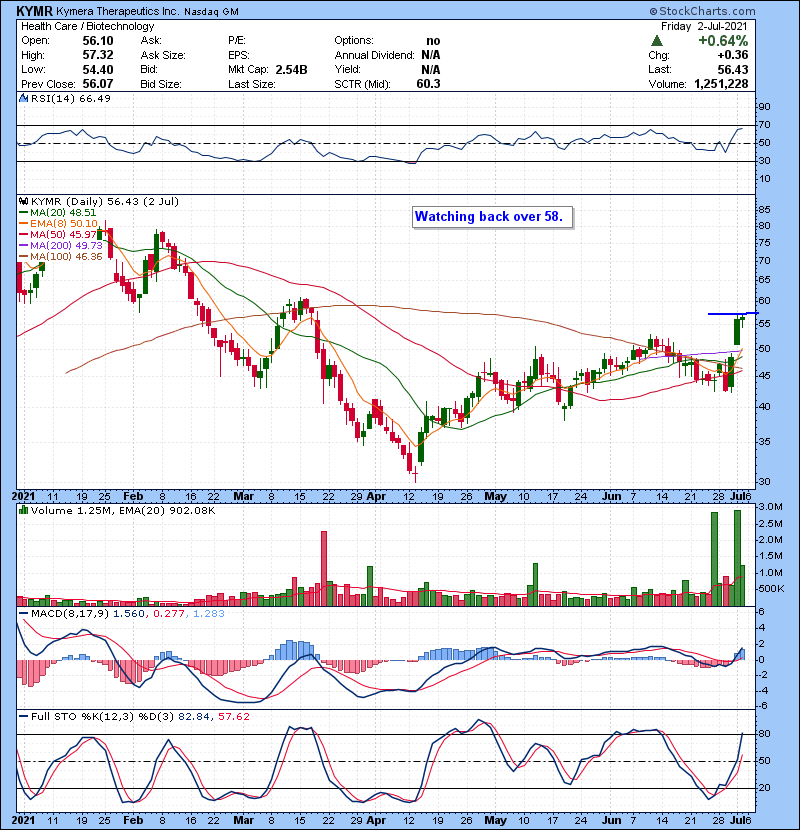Click the volume bars icon beside Volume 1.25M

pos(23,510)
